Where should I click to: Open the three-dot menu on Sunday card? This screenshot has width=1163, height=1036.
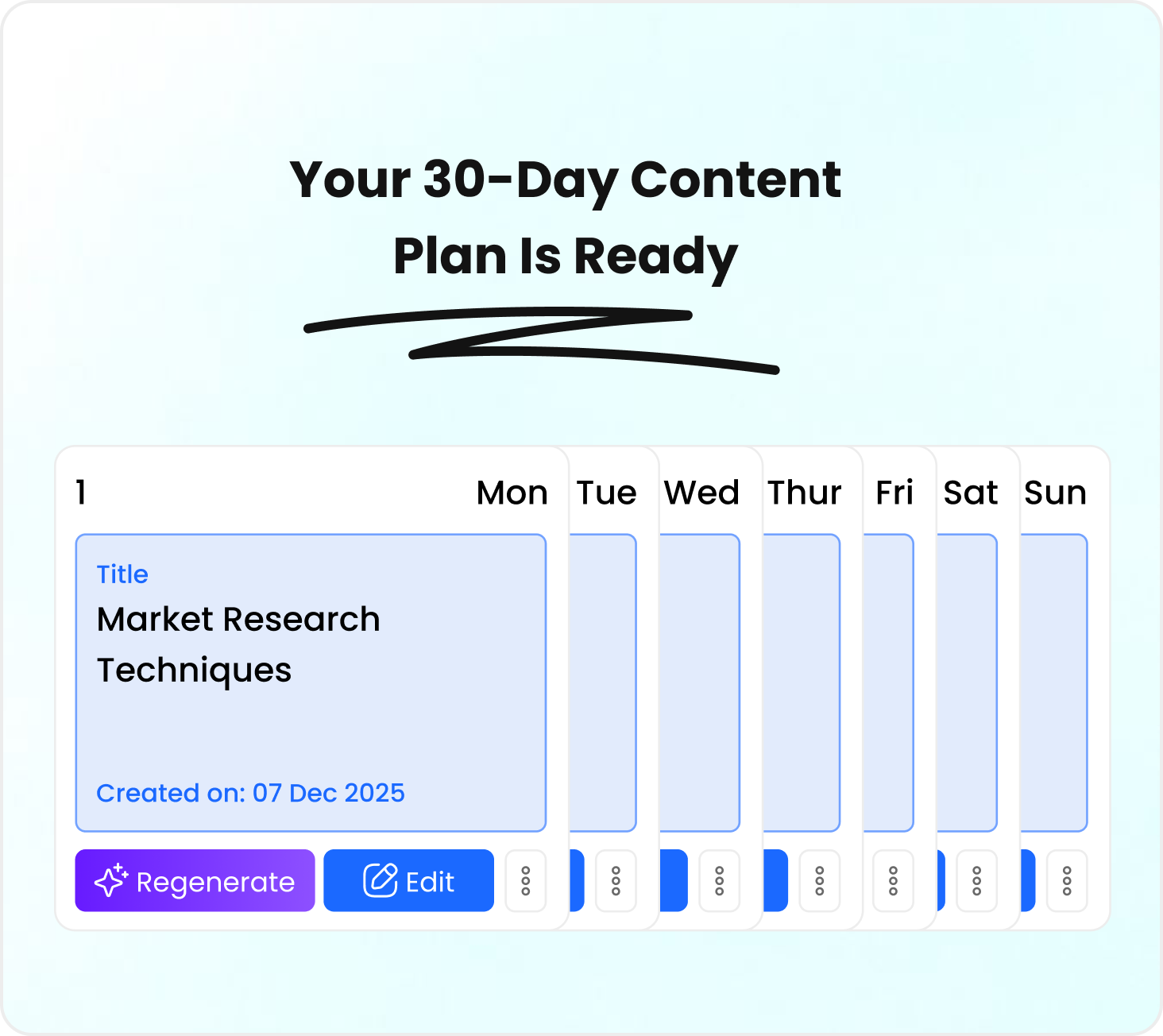point(1067,881)
